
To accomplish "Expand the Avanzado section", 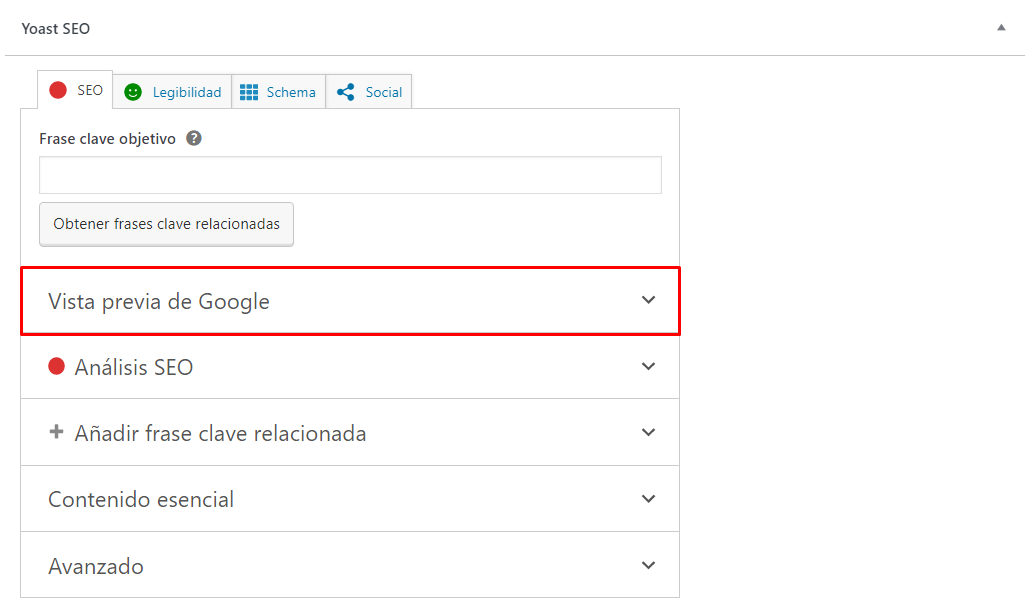I will pos(350,565).
